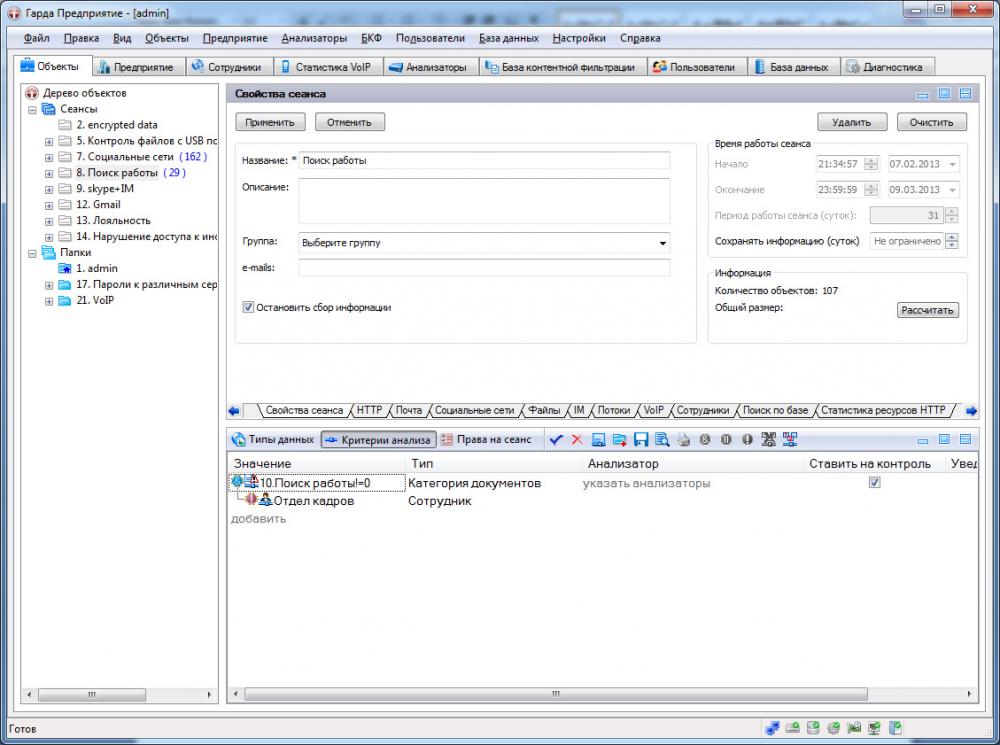Open the 'Выберите группу' dropdown

[x=484, y=242]
